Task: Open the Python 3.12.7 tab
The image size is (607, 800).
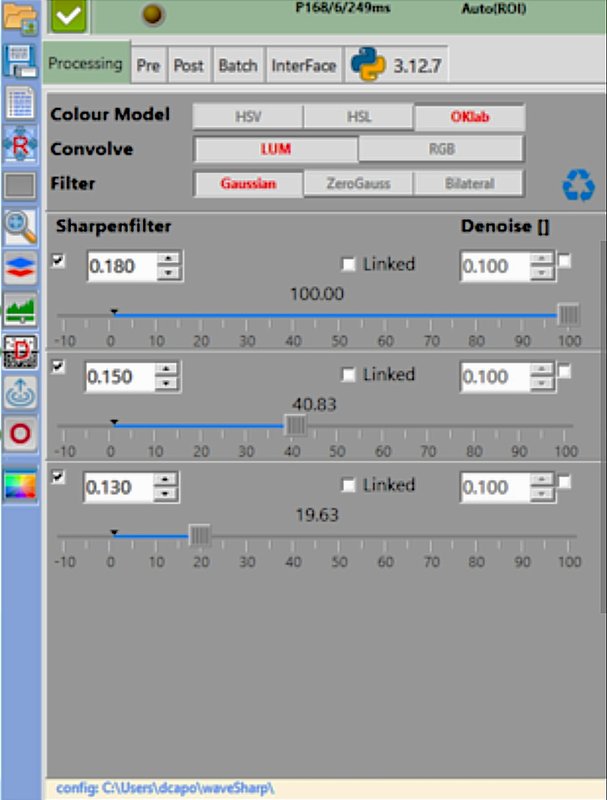Action: (397, 64)
